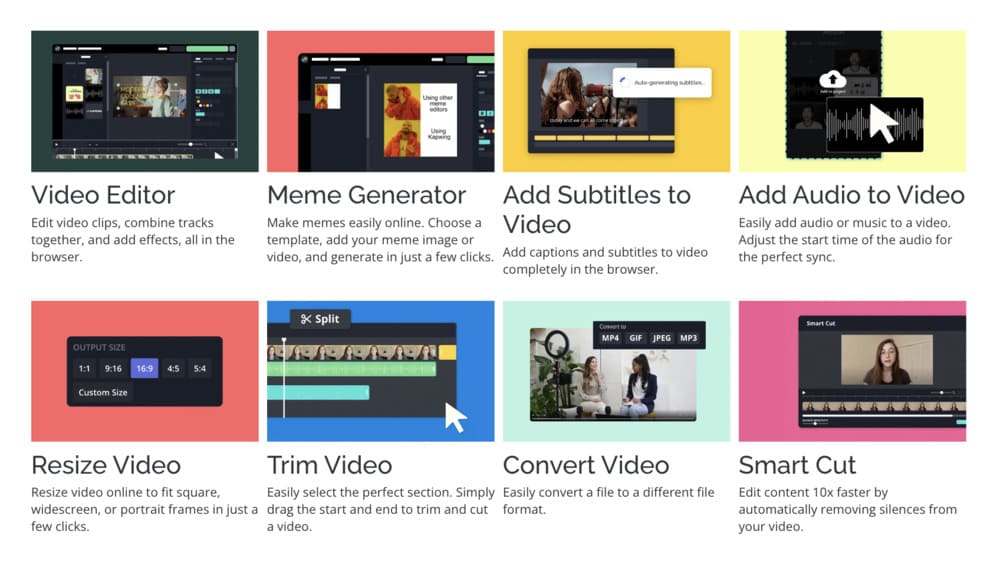This screenshot has height=571, width=1000.
Task: Open the Add Subtitles to Video thumbnail
Action: click(617, 101)
